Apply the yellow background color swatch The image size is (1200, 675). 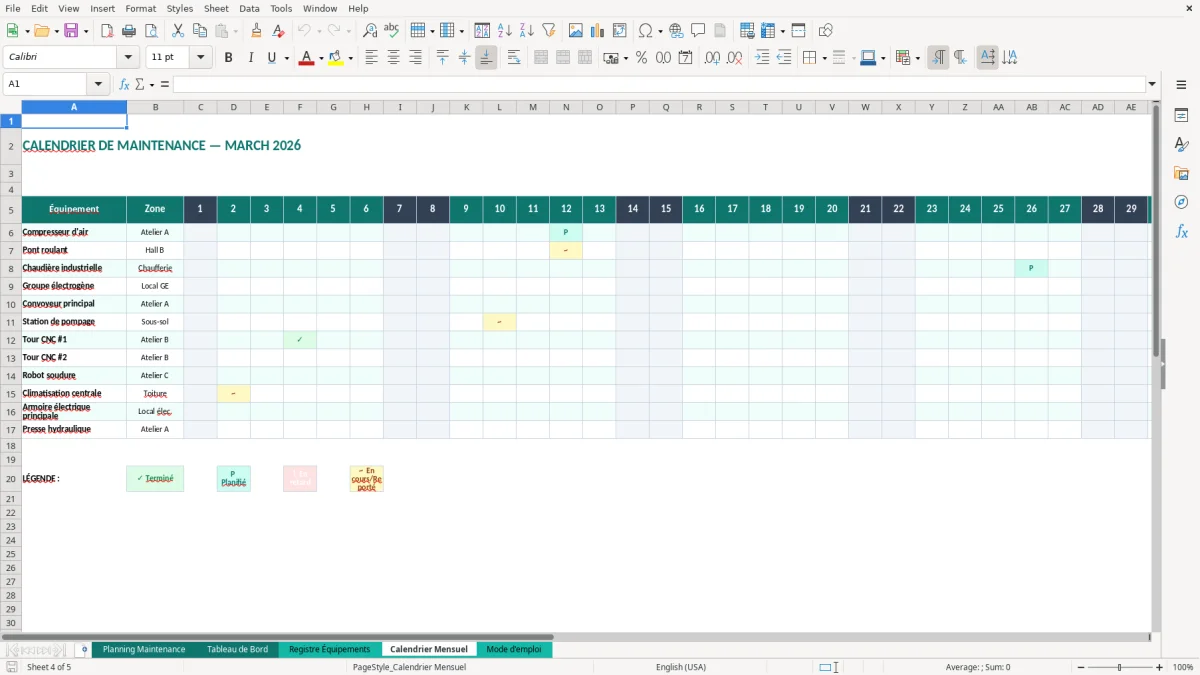tap(335, 58)
